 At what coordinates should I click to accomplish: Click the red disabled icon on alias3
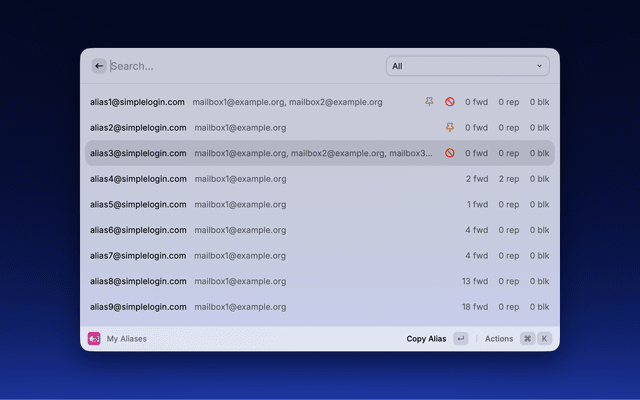pos(450,153)
